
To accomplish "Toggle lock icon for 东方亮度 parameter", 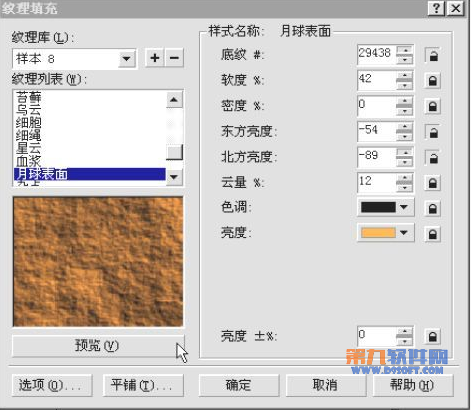I will (433, 132).
